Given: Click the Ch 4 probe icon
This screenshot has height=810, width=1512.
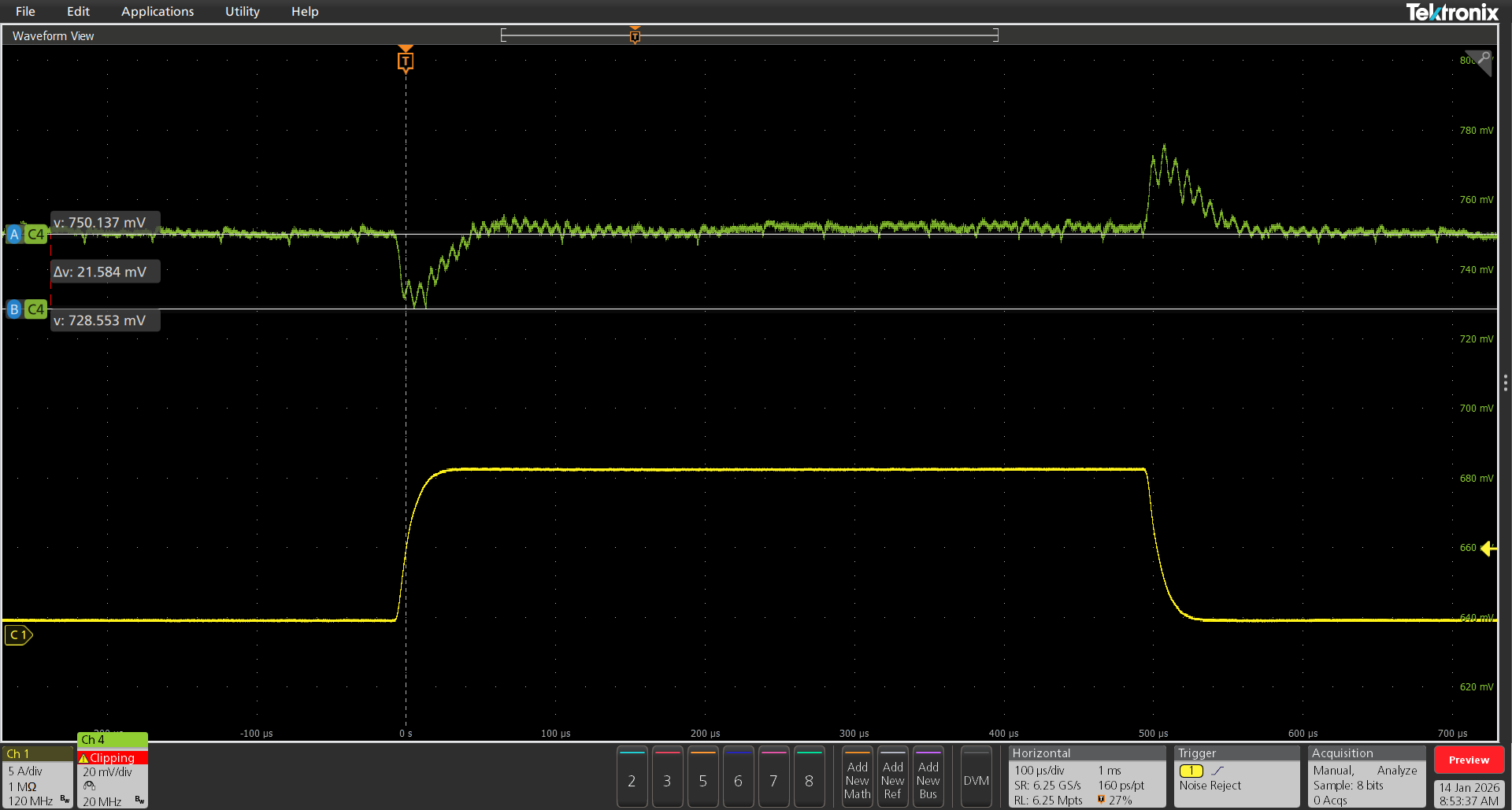Looking at the screenshot, I should (89, 786).
